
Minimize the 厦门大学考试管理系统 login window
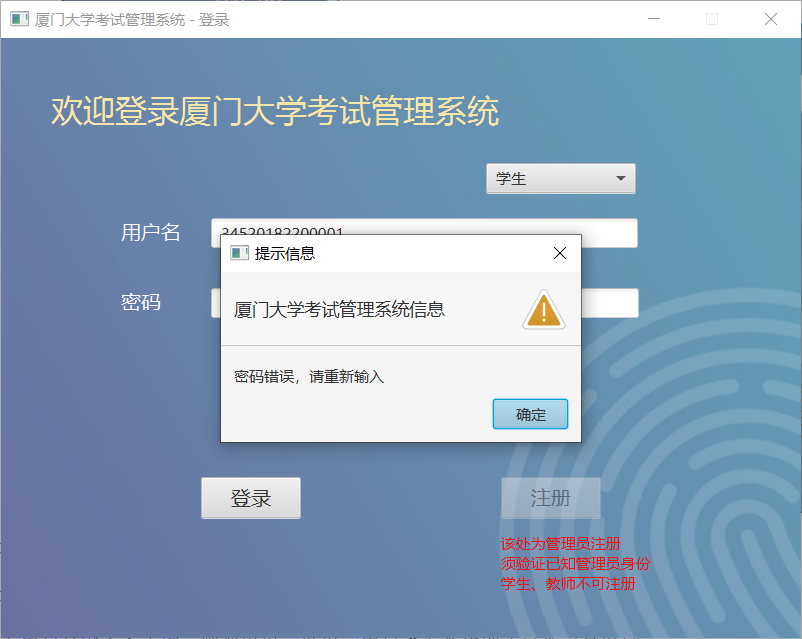click(x=654, y=19)
